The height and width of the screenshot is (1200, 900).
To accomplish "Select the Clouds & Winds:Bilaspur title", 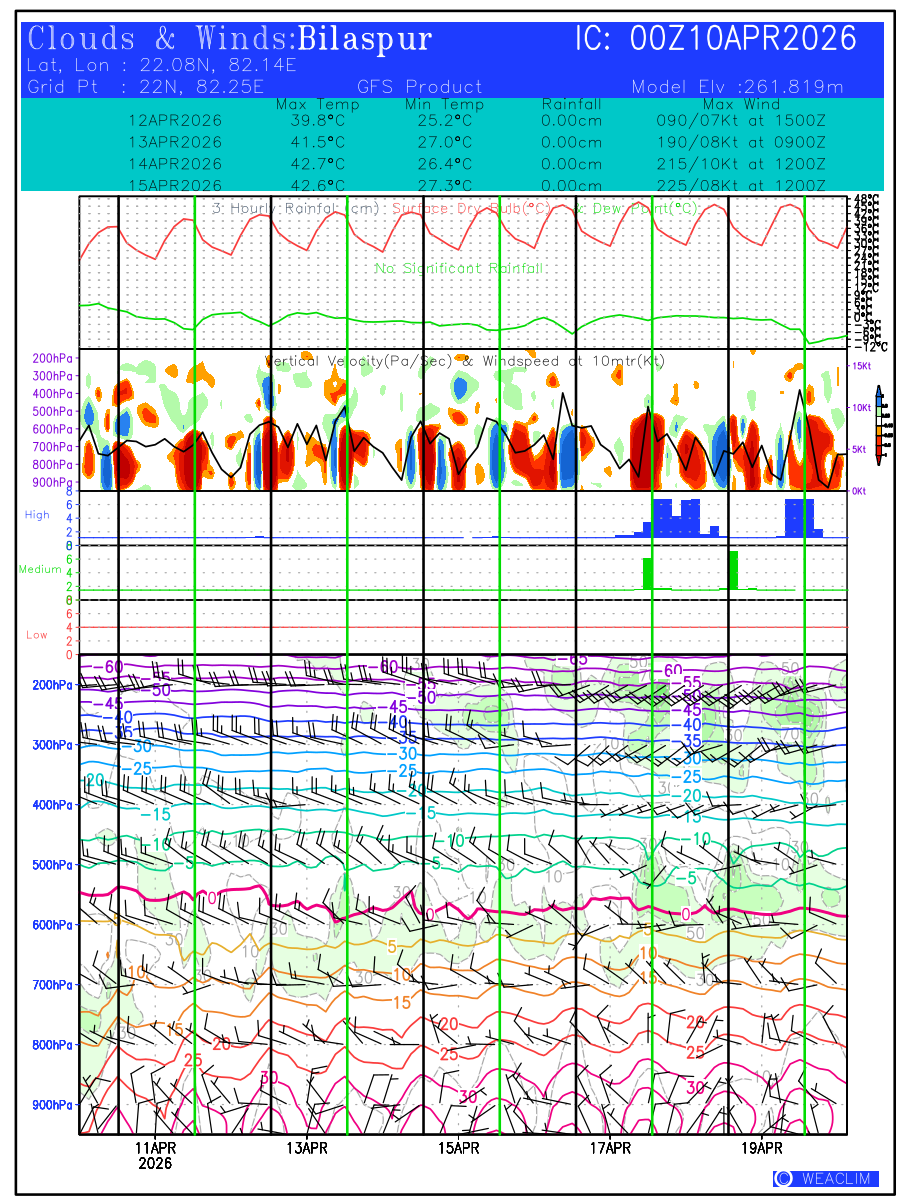I will tap(230, 39).
